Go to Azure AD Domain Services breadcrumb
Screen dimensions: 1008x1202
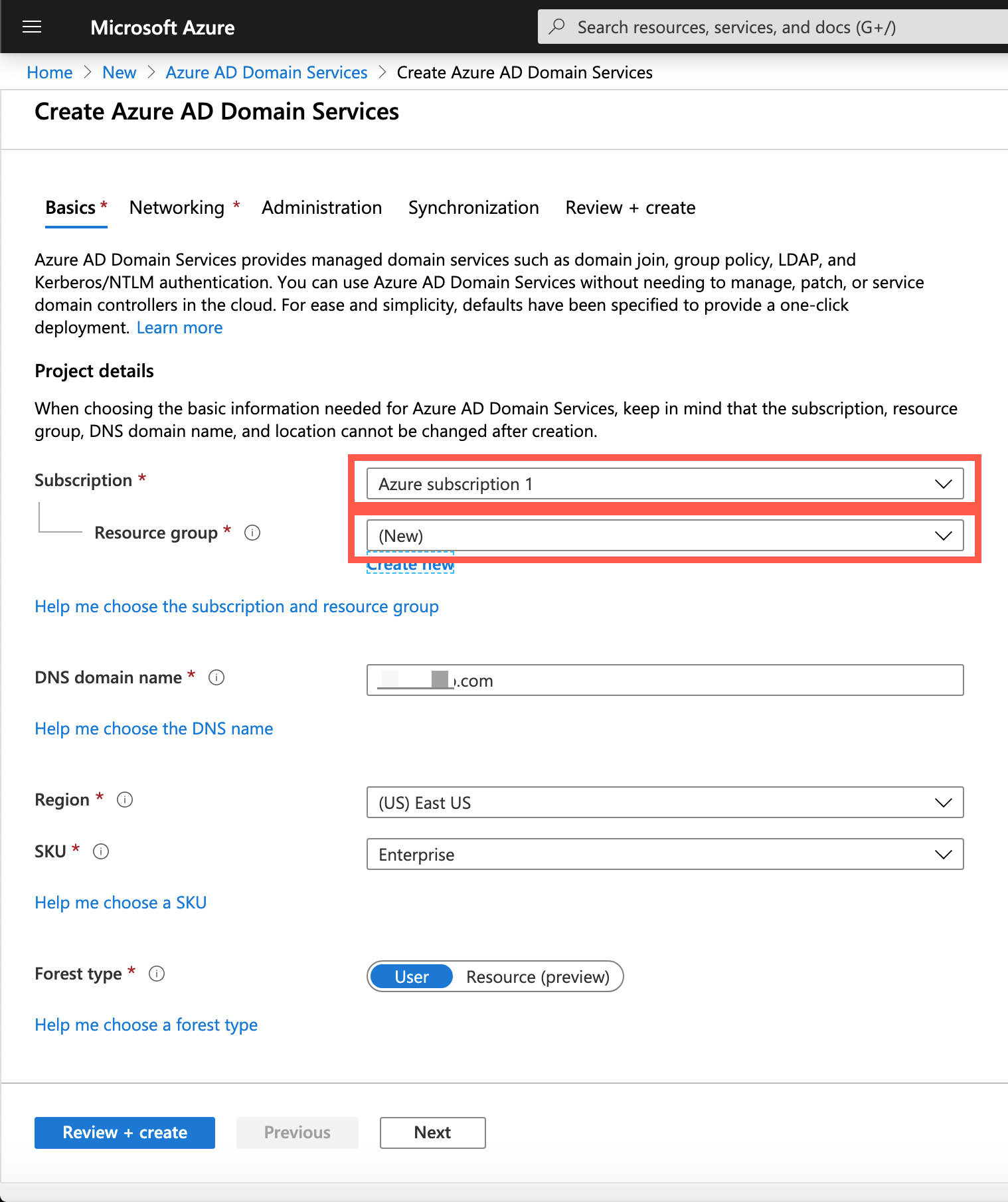(266, 72)
